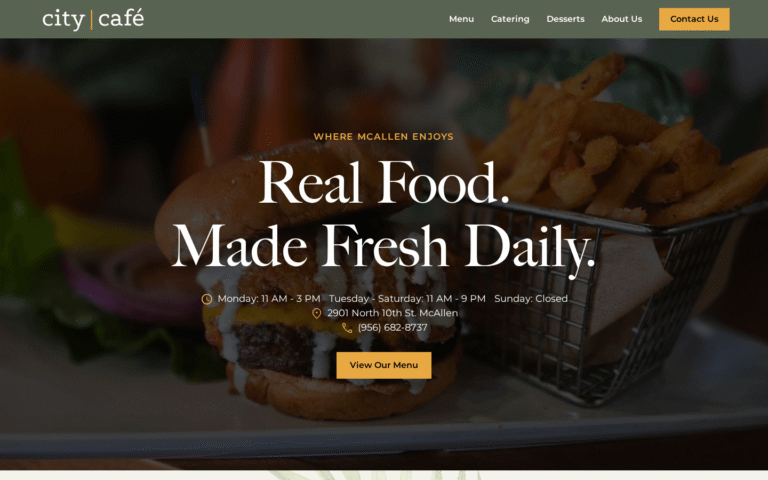Open the Menu navigation link
Image resolution: width=768 pixels, height=480 pixels.
pyautogui.click(x=461, y=19)
